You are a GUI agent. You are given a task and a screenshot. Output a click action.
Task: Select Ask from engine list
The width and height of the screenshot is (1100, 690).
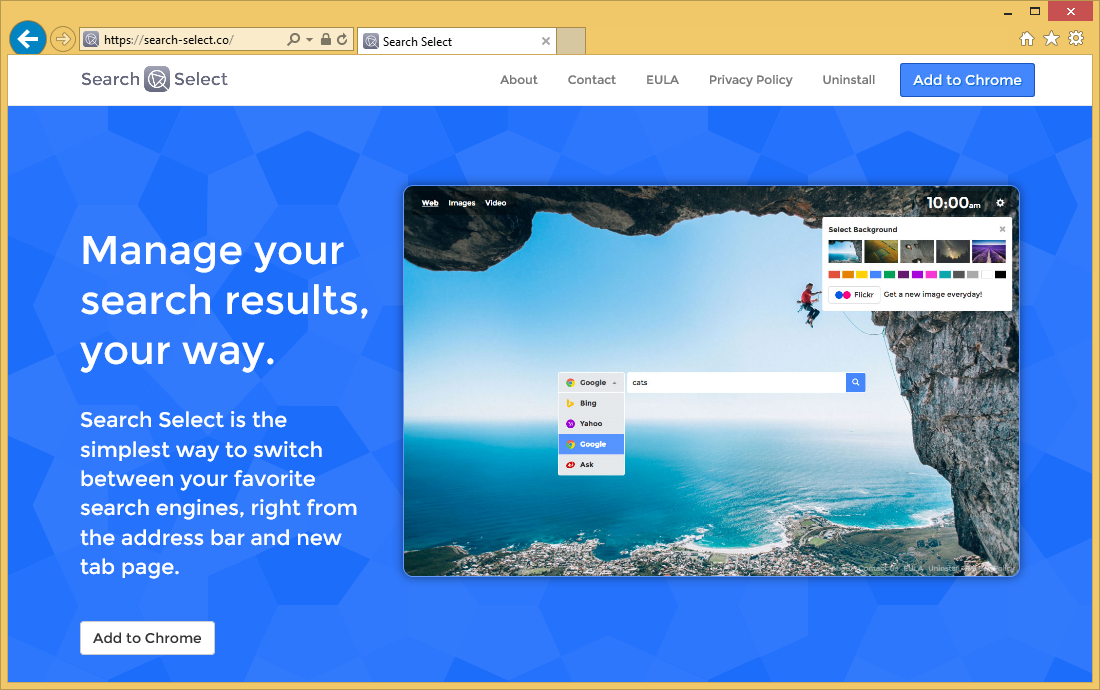[x=591, y=464]
